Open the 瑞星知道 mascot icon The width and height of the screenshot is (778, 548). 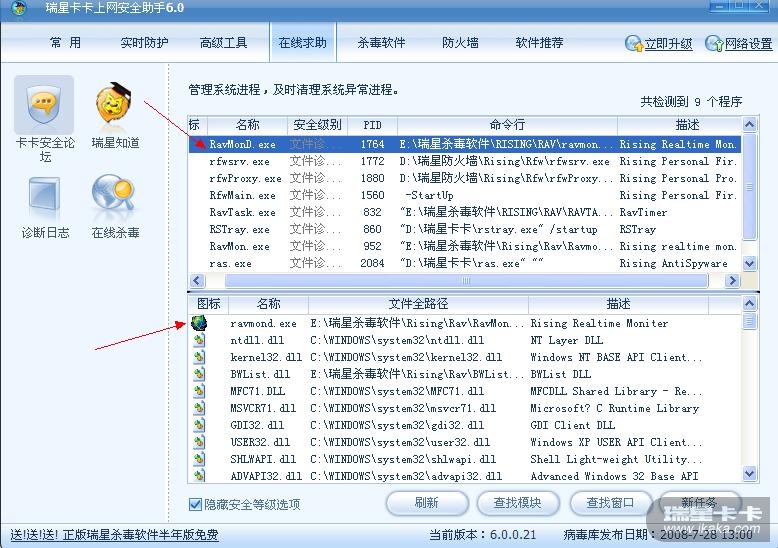coord(114,104)
